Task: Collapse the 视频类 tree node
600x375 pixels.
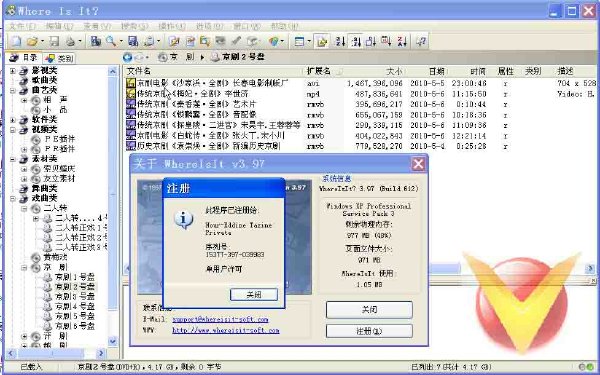Action: (13, 130)
